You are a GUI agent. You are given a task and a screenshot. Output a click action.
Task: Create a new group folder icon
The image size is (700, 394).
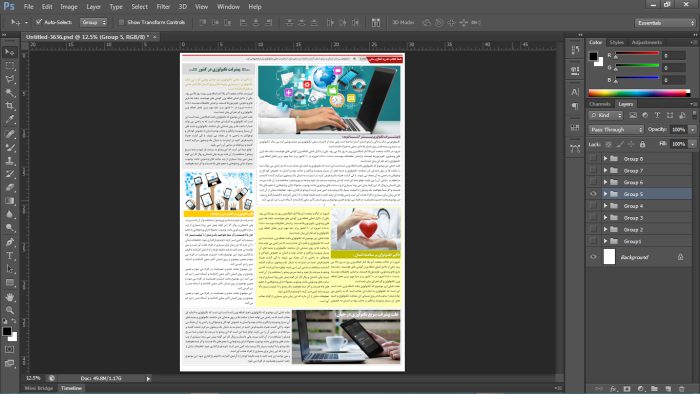coord(654,389)
